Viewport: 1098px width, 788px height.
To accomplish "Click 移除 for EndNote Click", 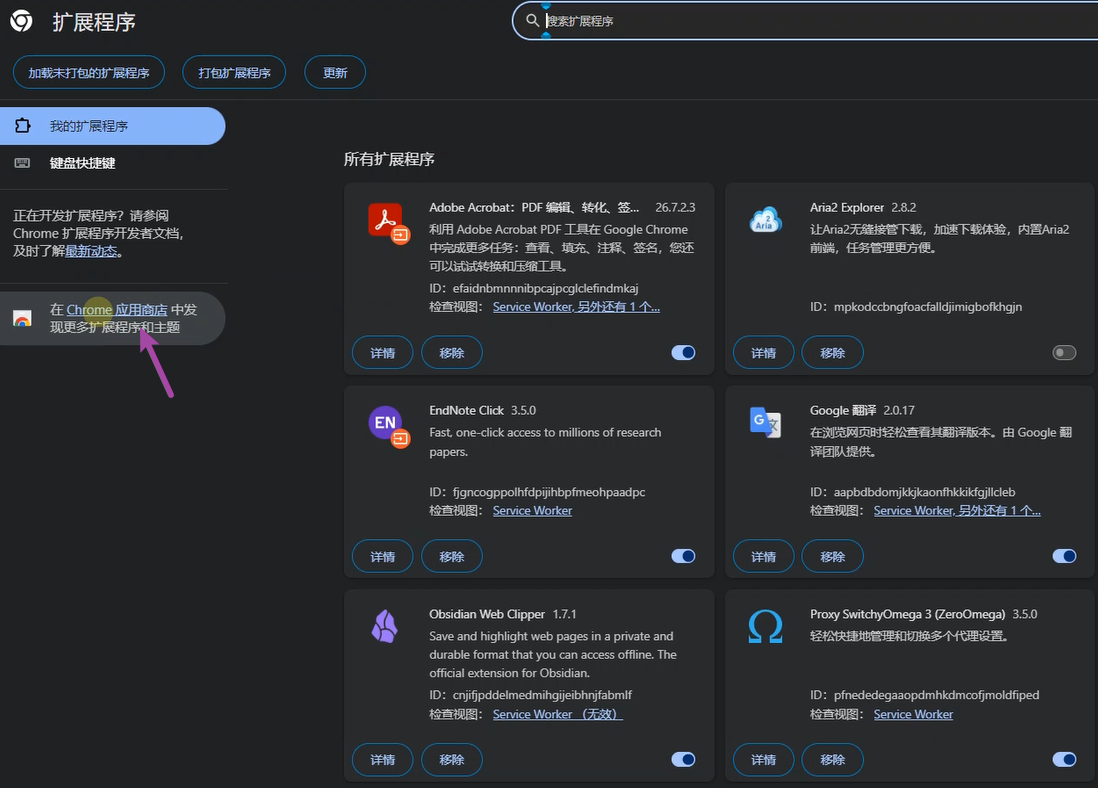I will click(x=452, y=556).
